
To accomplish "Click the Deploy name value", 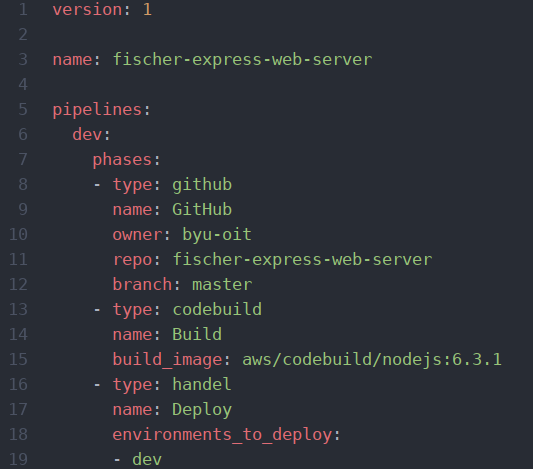I will 202,410.
